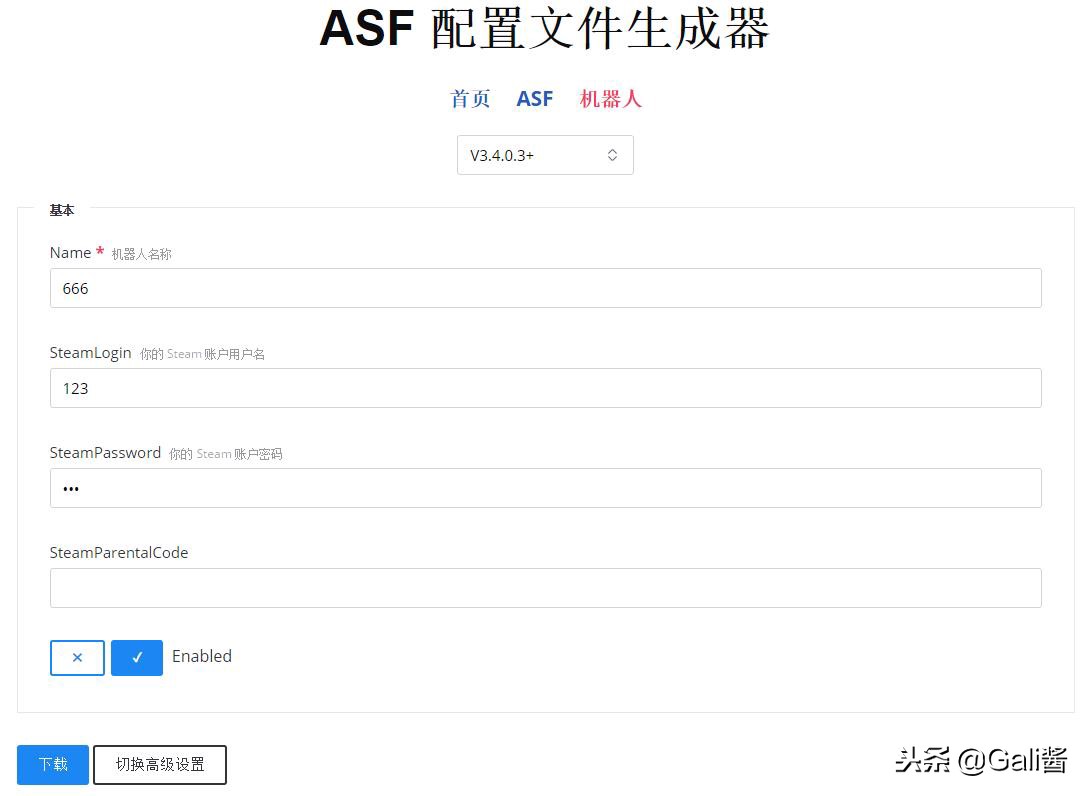
Task: Click 切换高级设置 to show advanced settings
Action: [160, 764]
